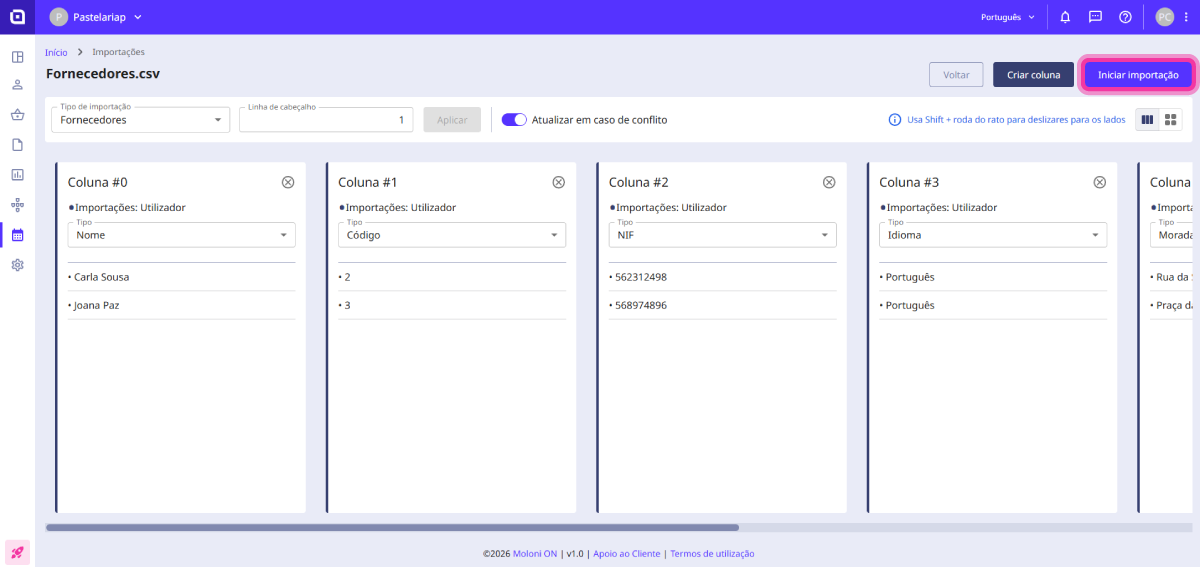The height and width of the screenshot is (567, 1200).
Task: Open the help question mark icon
Action: coord(1125,17)
